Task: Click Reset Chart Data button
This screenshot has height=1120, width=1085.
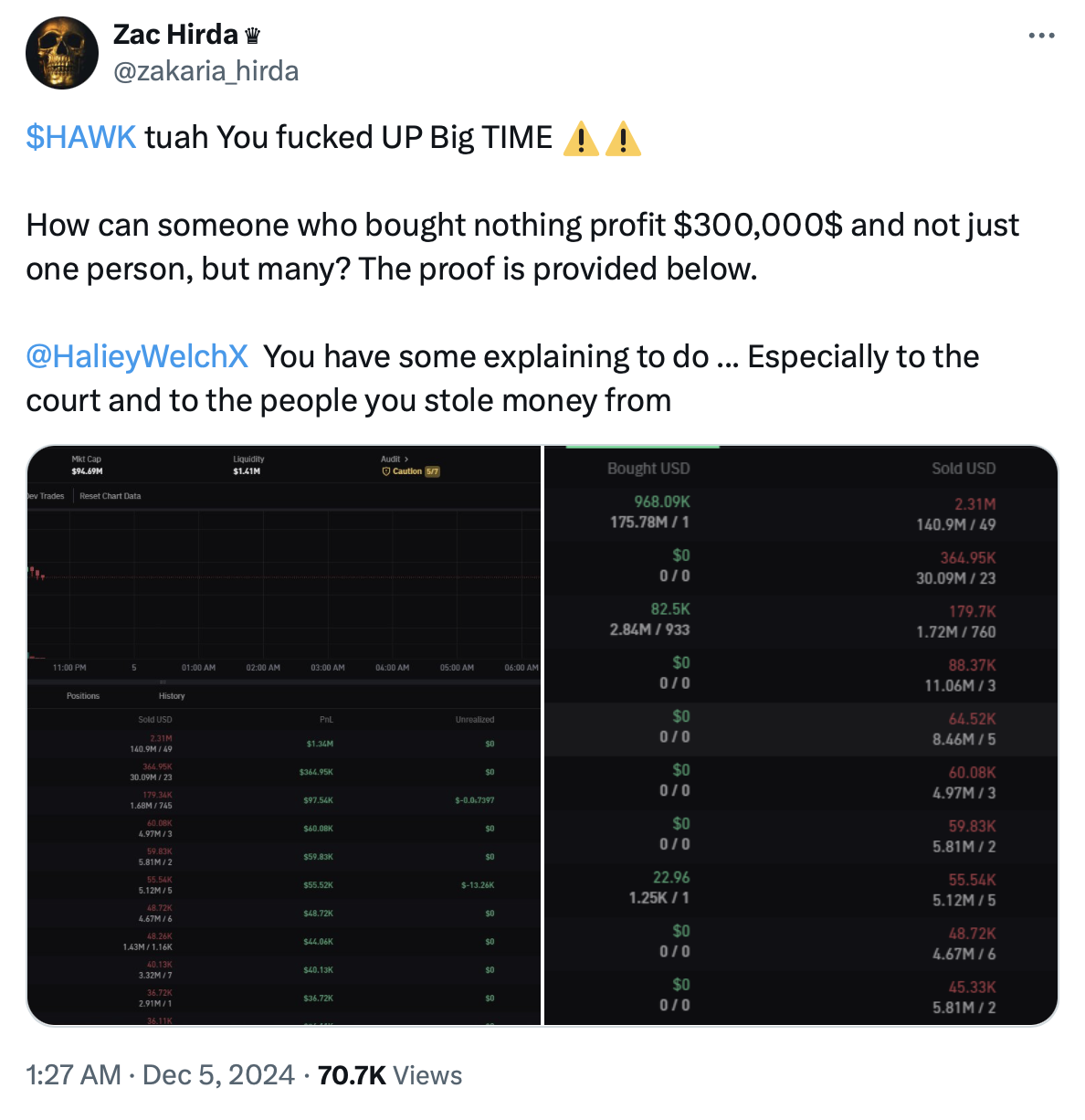Action: 111,496
